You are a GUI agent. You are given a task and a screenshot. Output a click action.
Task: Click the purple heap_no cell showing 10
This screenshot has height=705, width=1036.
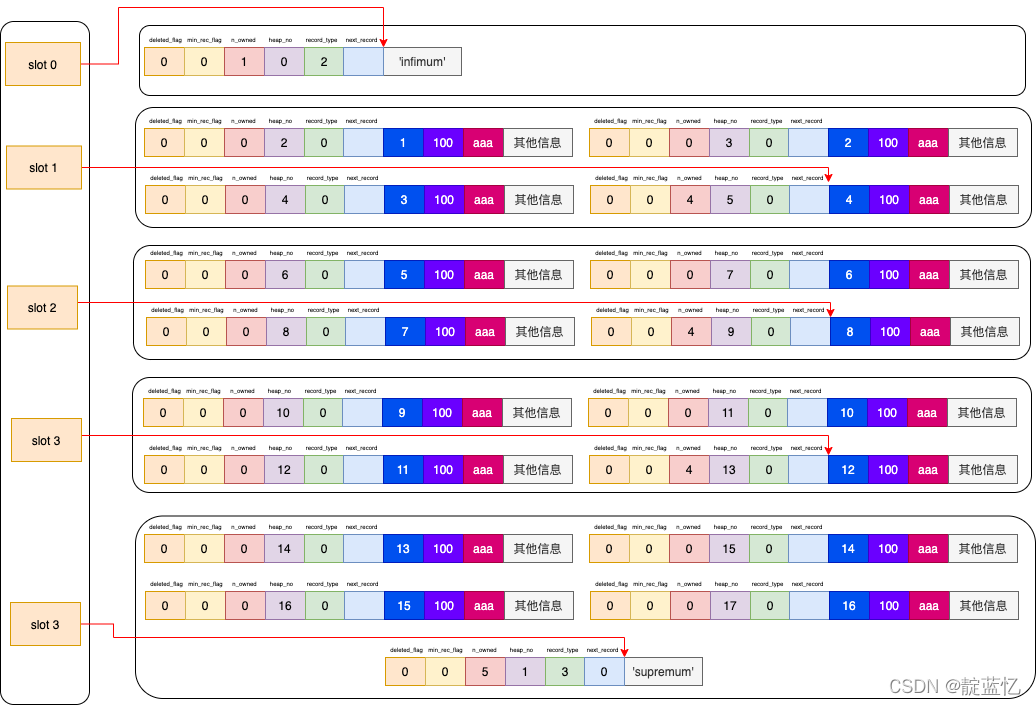click(283, 413)
